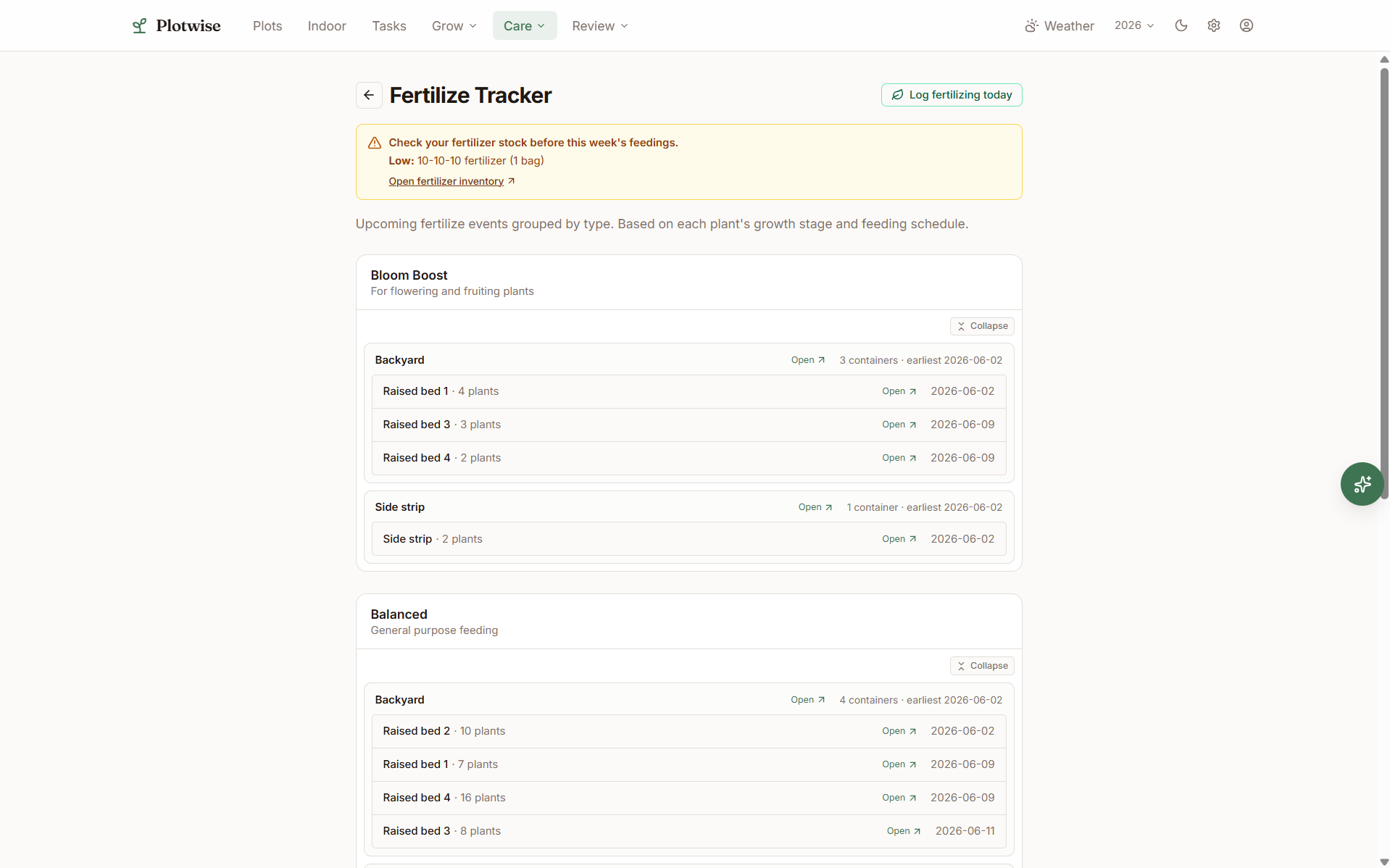This screenshot has height=868, width=1390.
Task: Open Raised bed 3 with 3 plants
Action: point(899,425)
